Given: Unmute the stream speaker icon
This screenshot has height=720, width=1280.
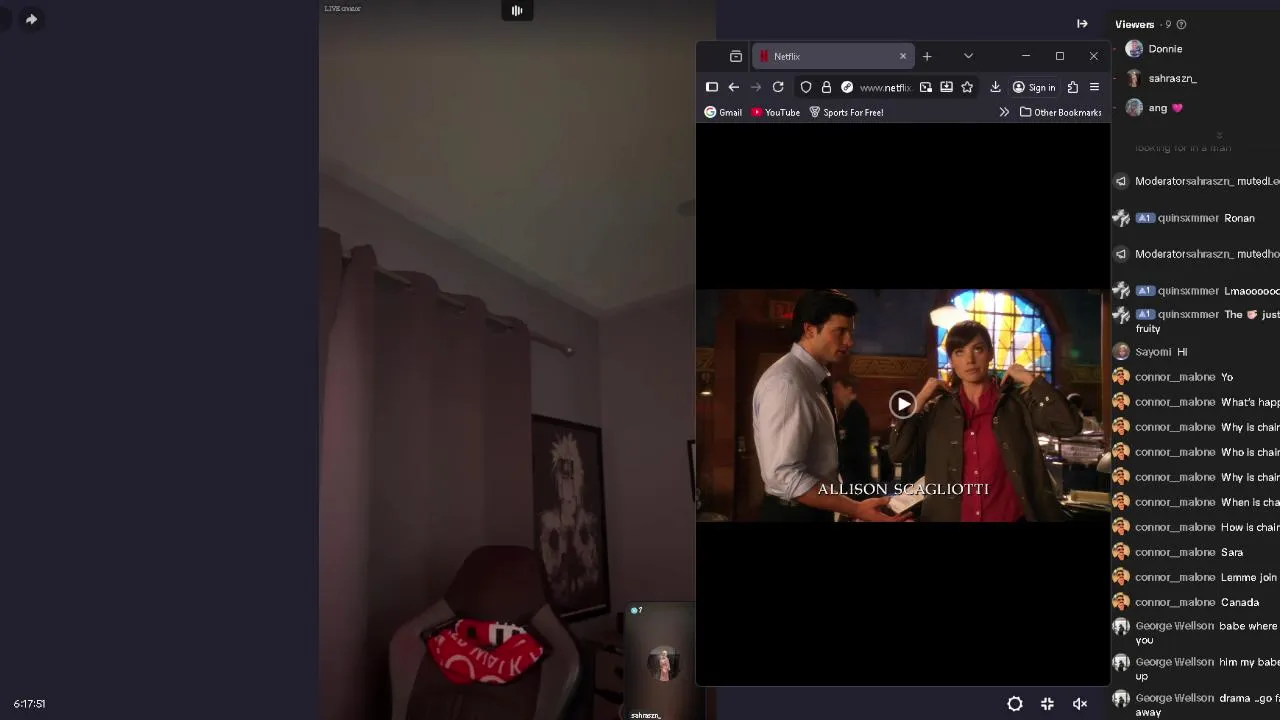Looking at the screenshot, I should 1080,704.
